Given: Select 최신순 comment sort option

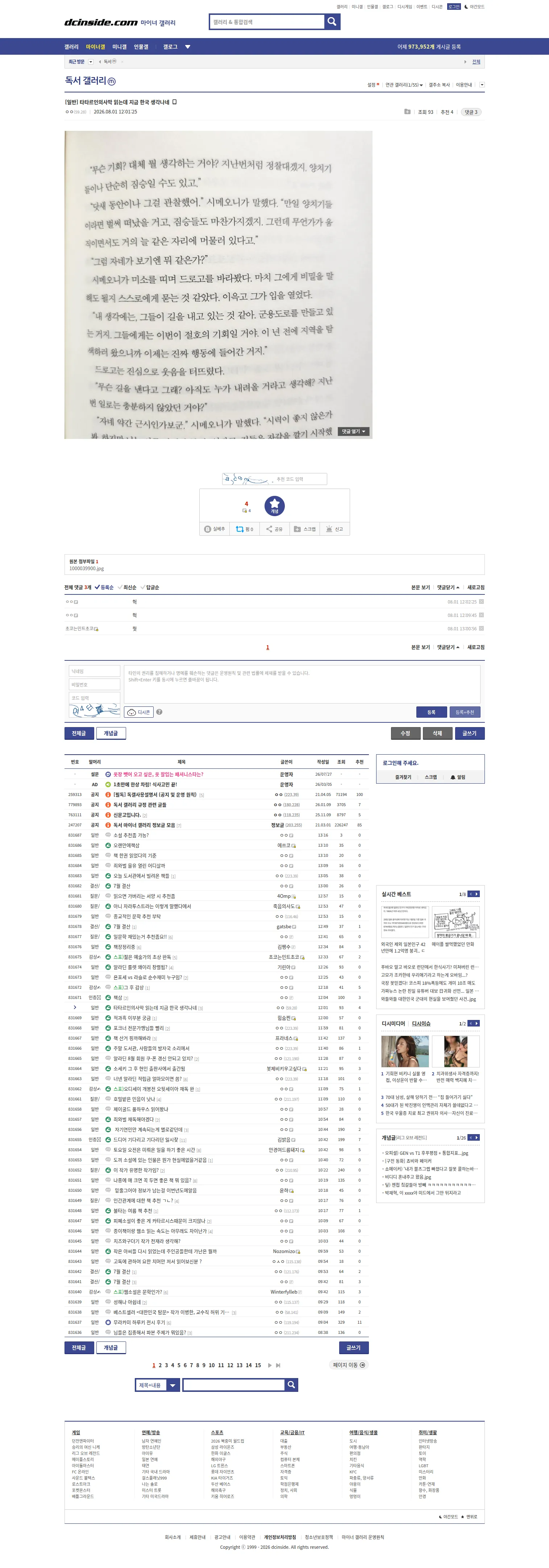Looking at the screenshot, I should coord(127,588).
